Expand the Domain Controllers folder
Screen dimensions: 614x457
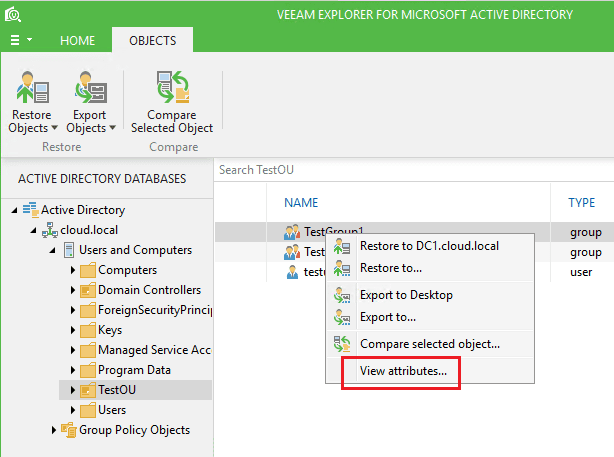[73, 290]
